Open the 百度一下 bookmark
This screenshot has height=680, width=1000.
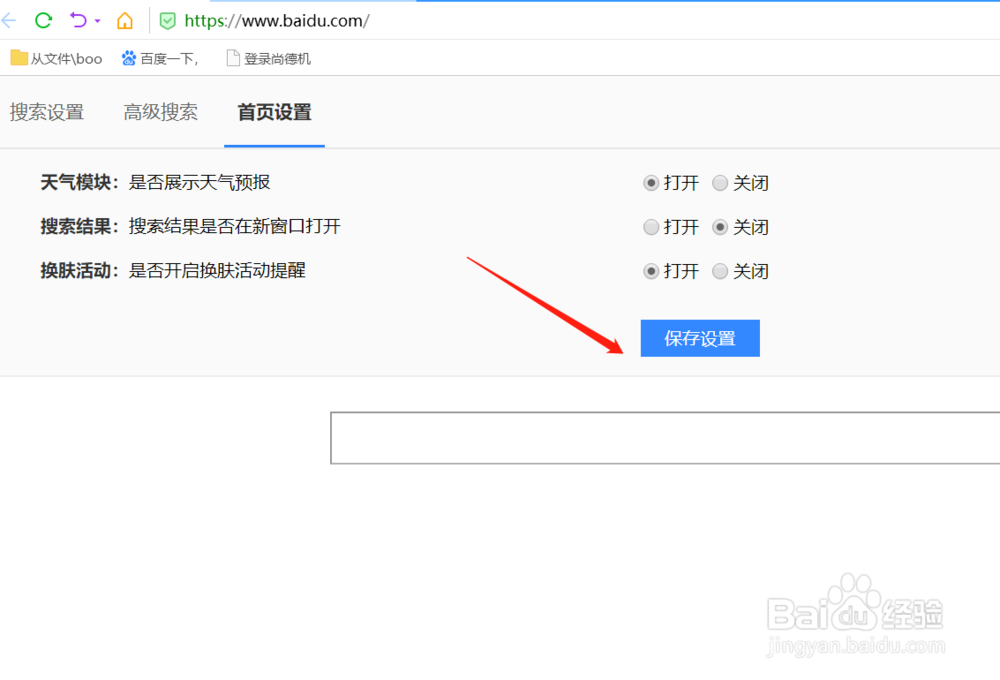160,59
